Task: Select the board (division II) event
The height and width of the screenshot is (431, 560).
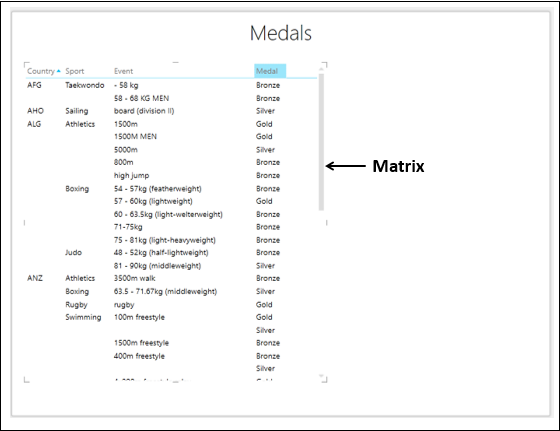Action: 144,111
